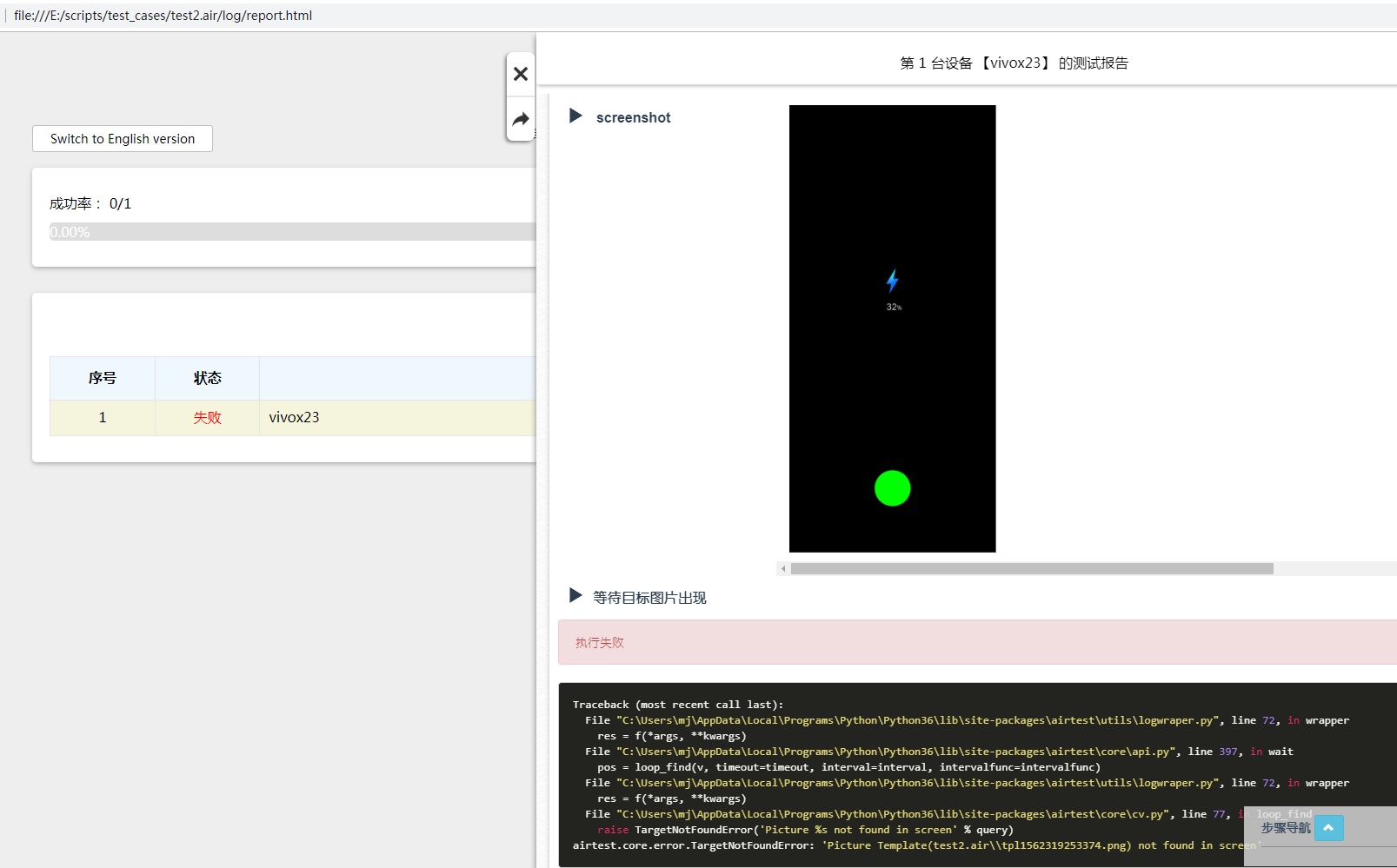The height and width of the screenshot is (868, 1397).
Task: Expand the 等待目标图片出现 step triangle
Action: pos(575,595)
